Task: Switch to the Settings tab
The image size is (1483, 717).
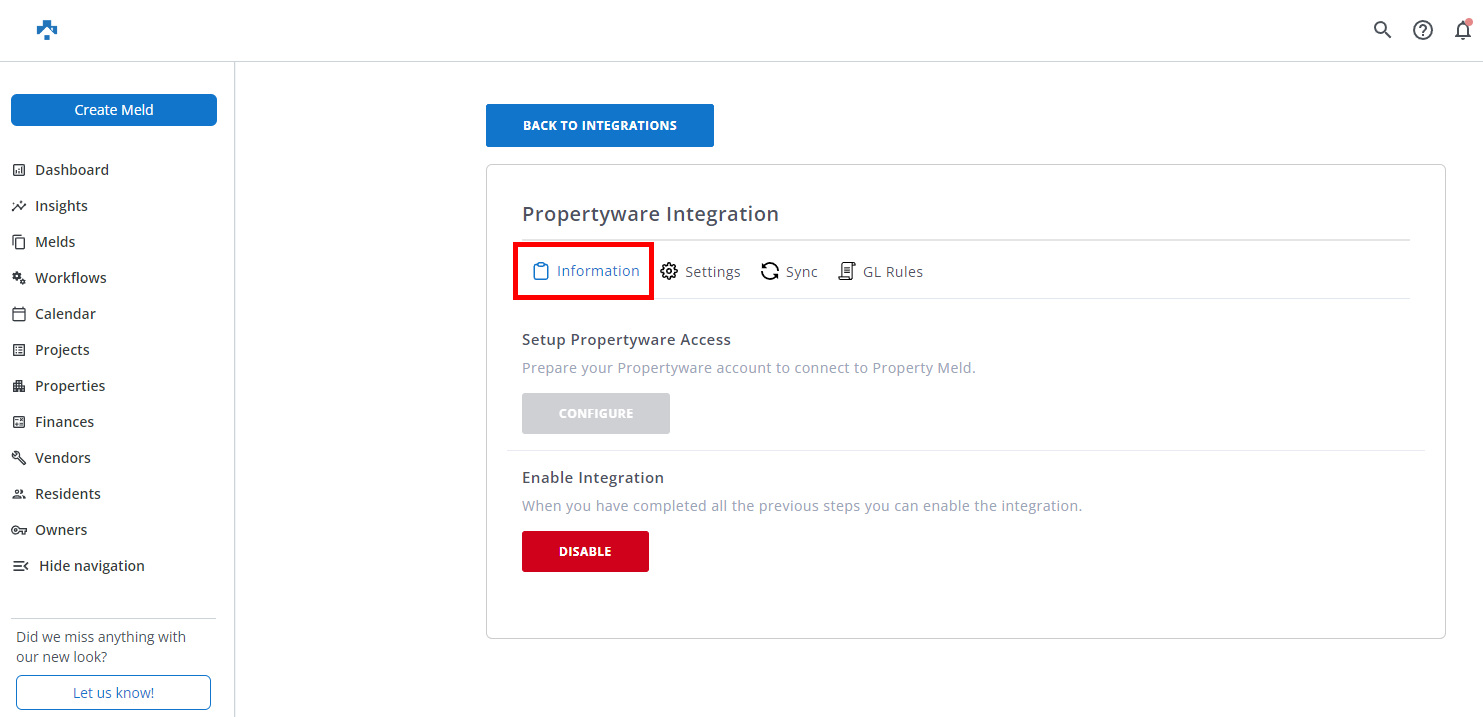Action: (701, 272)
